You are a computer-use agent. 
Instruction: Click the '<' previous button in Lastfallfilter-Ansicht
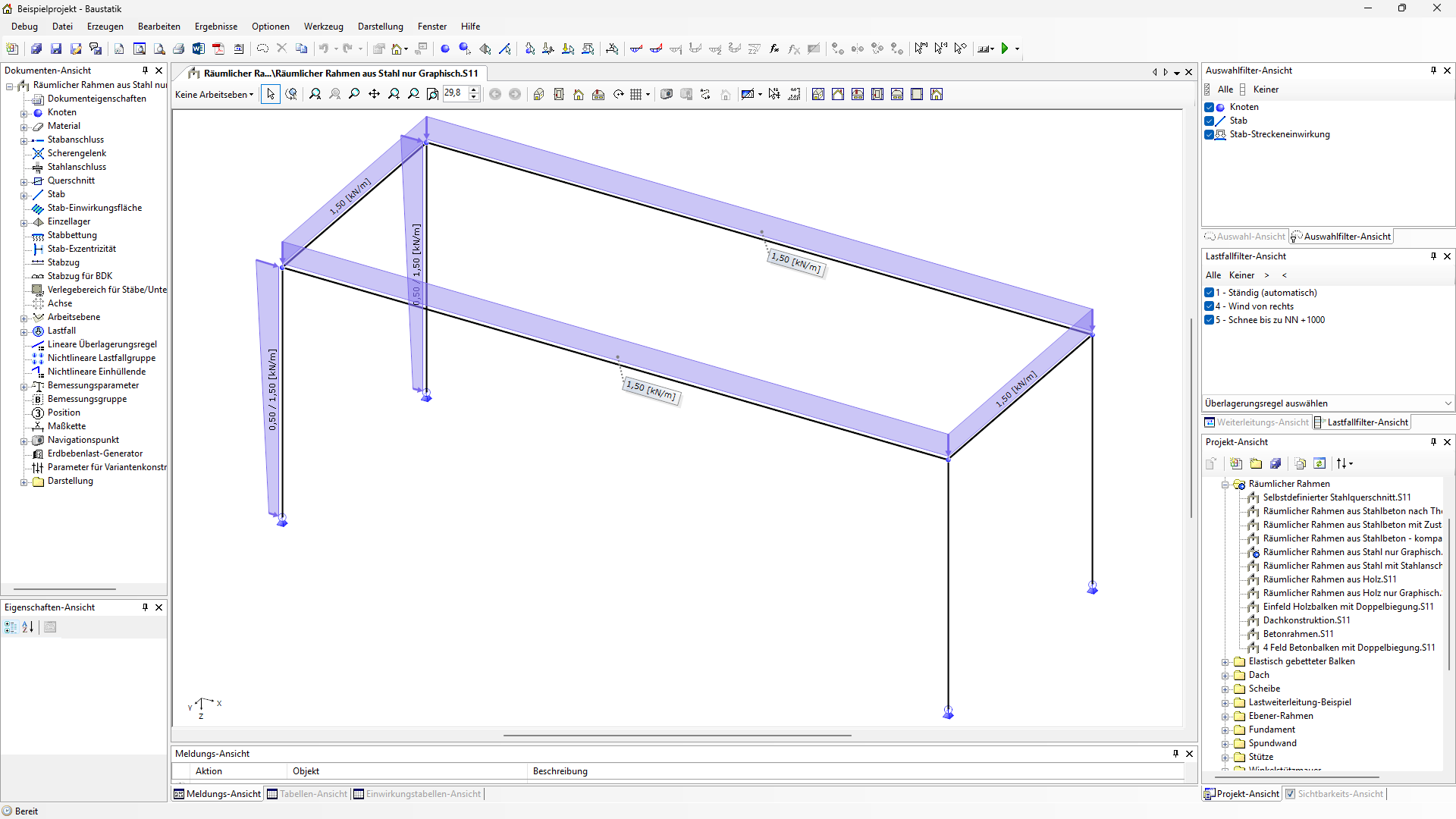pyautogui.click(x=1284, y=275)
